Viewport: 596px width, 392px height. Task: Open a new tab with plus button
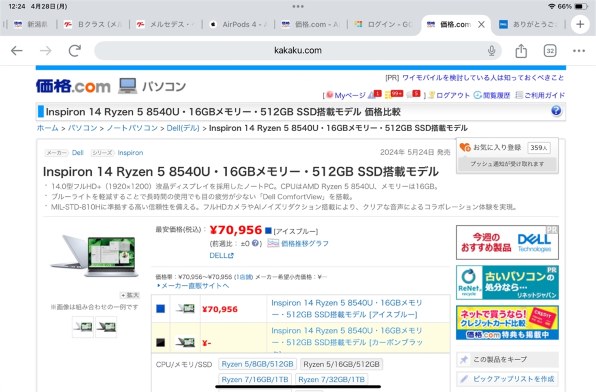click(x=580, y=24)
